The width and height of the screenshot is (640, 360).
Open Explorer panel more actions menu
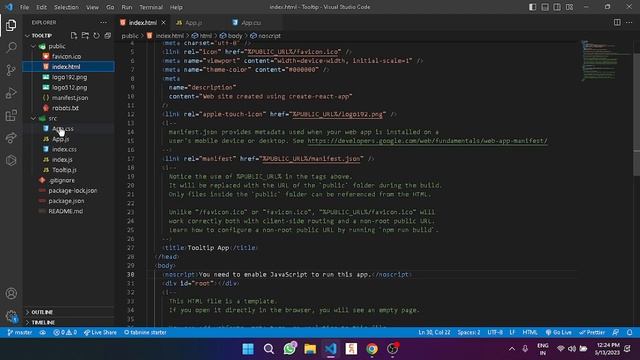pos(103,22)
